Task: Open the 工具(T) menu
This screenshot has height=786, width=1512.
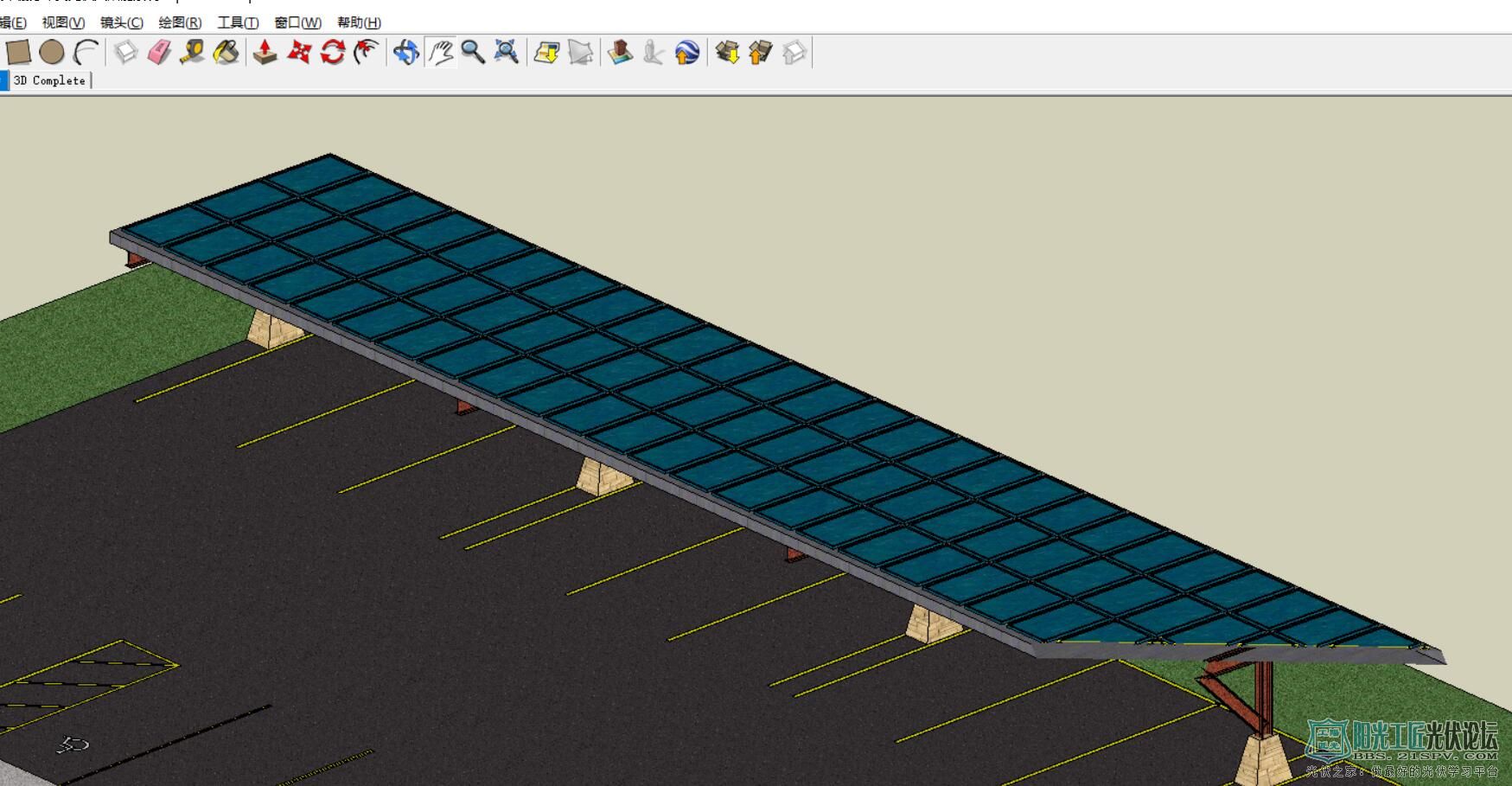Action: (238, 22)
